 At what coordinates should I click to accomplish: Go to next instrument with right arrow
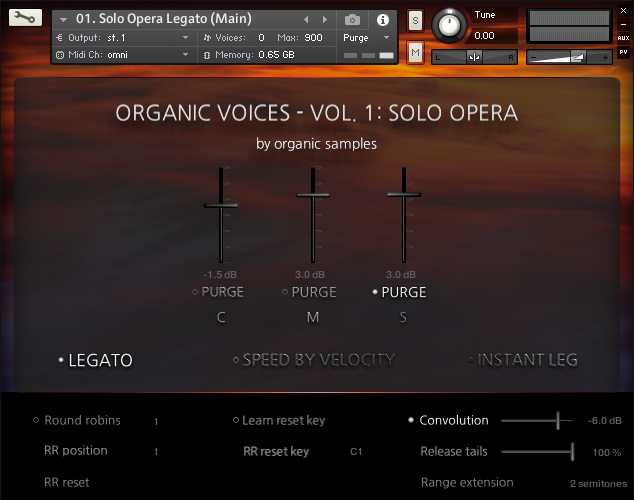point(324,19)
